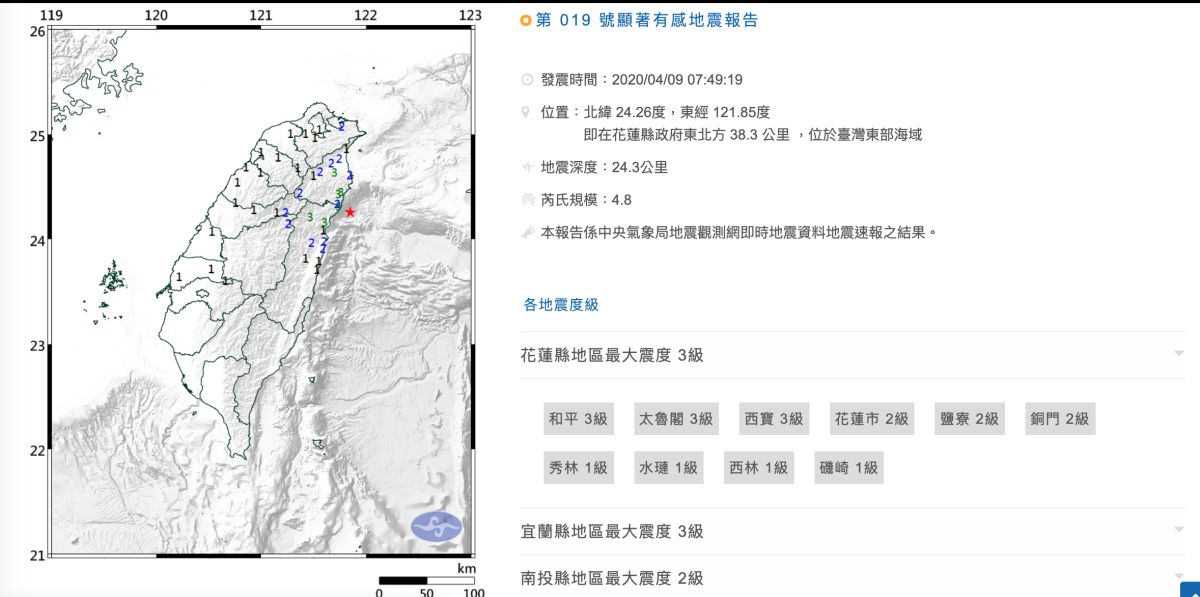Expand the 南投縣地區最大震度 2級 section
1200x597 pixels.
[x=1179, y=577]
